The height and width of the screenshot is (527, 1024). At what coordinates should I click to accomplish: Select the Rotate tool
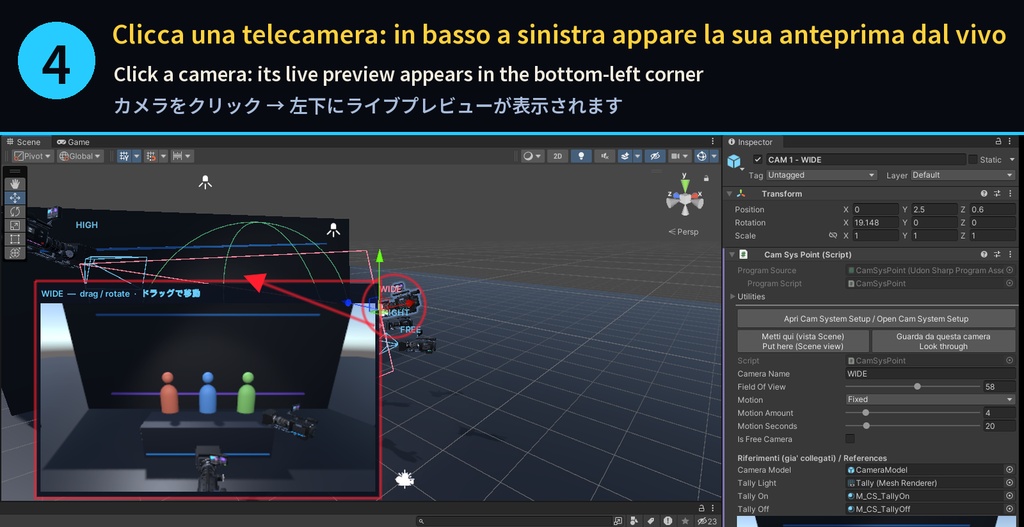[x=14, y=212]
